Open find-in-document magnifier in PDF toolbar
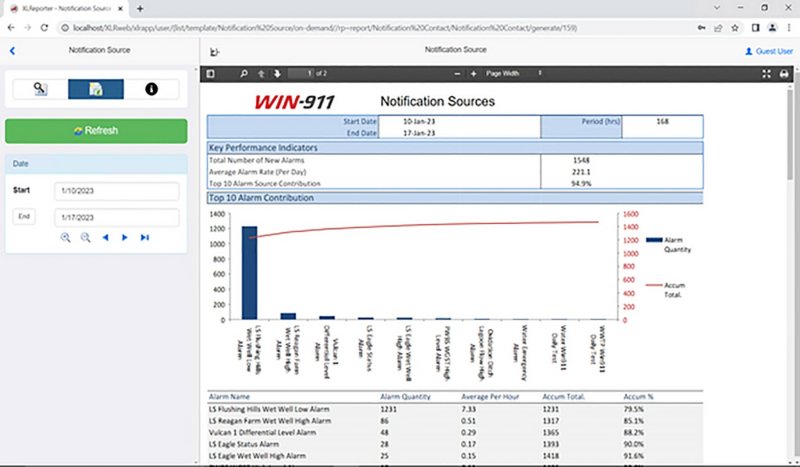The width and height of the screenshot is (800, 467). click(244, 73)
